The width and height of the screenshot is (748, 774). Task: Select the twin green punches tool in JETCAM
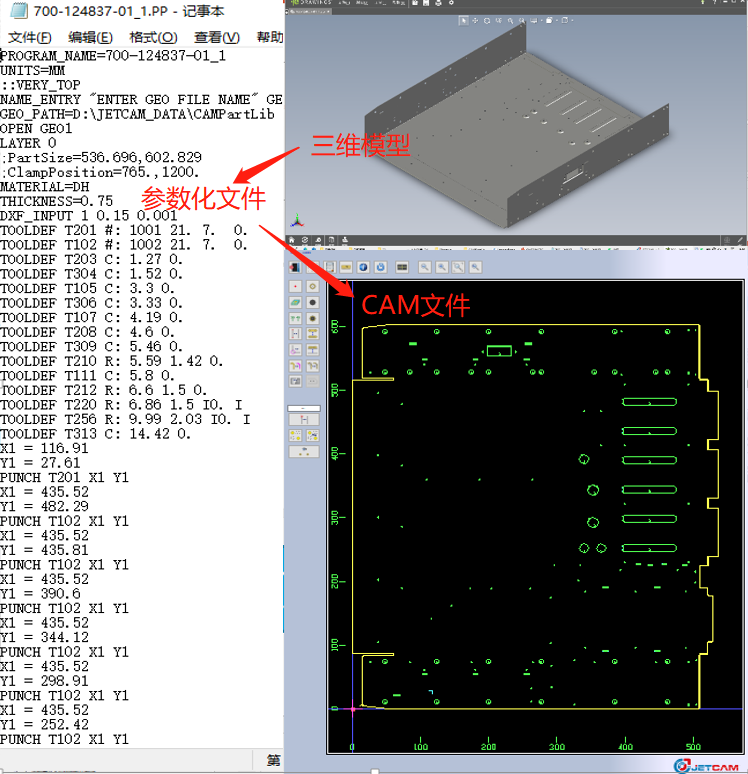point(295,318)
